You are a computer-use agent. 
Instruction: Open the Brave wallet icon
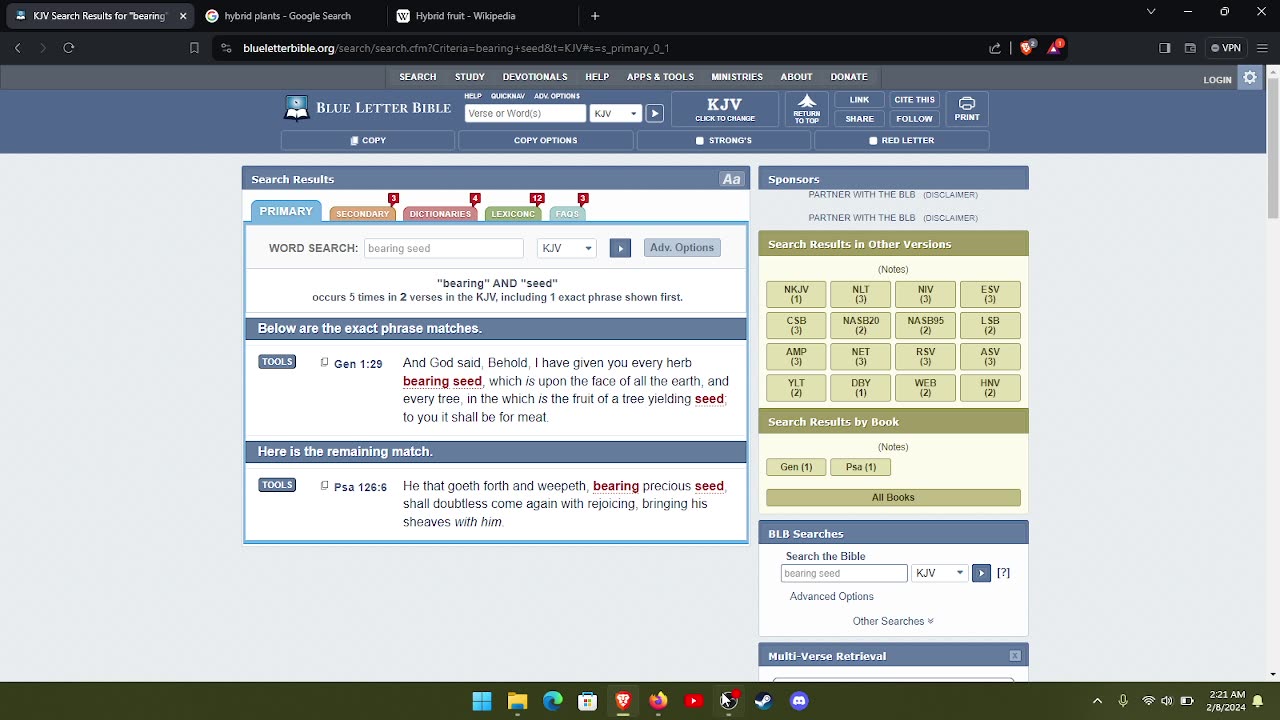point(1190,48)
